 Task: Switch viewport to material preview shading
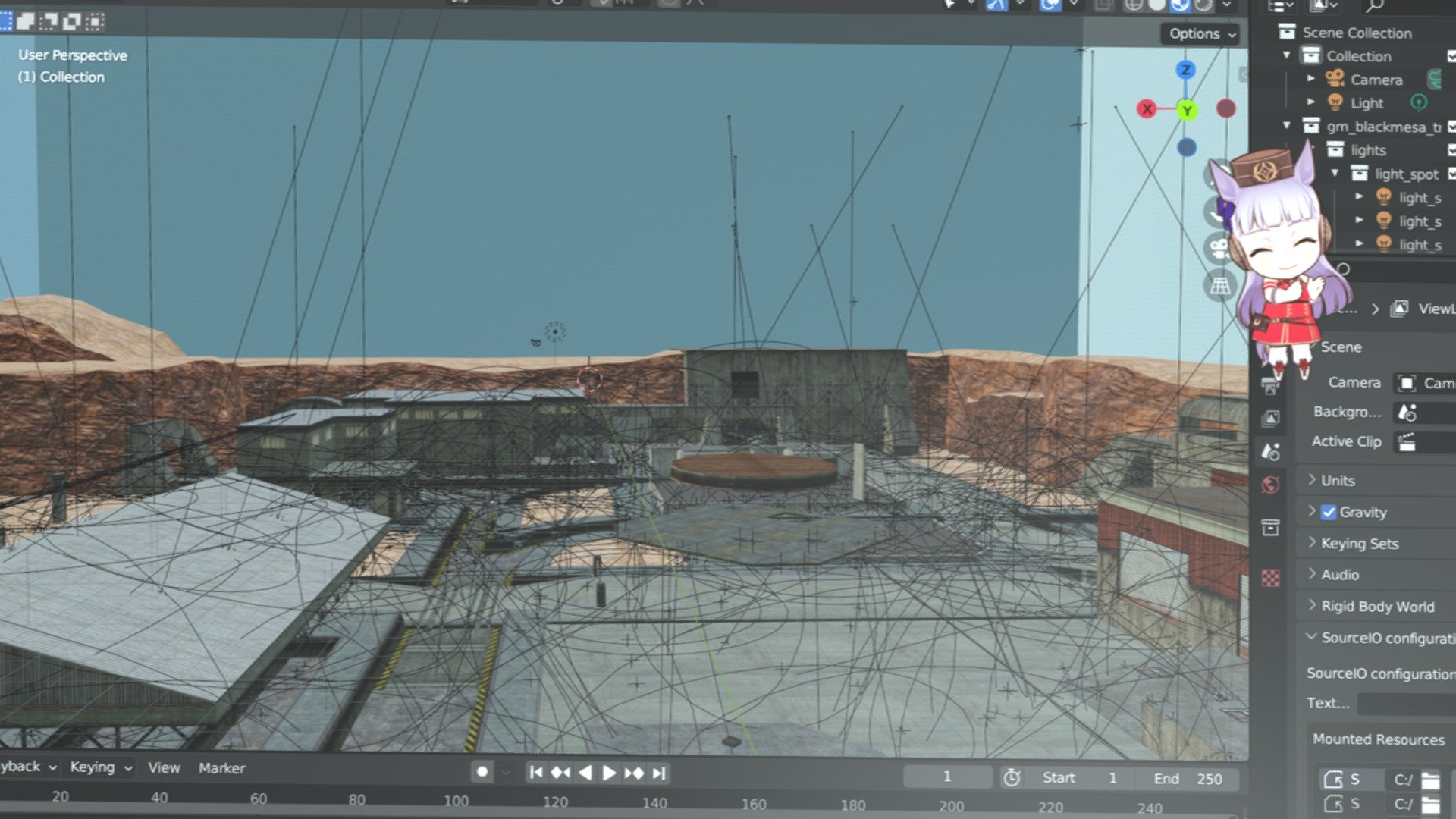click(1180, 5)
